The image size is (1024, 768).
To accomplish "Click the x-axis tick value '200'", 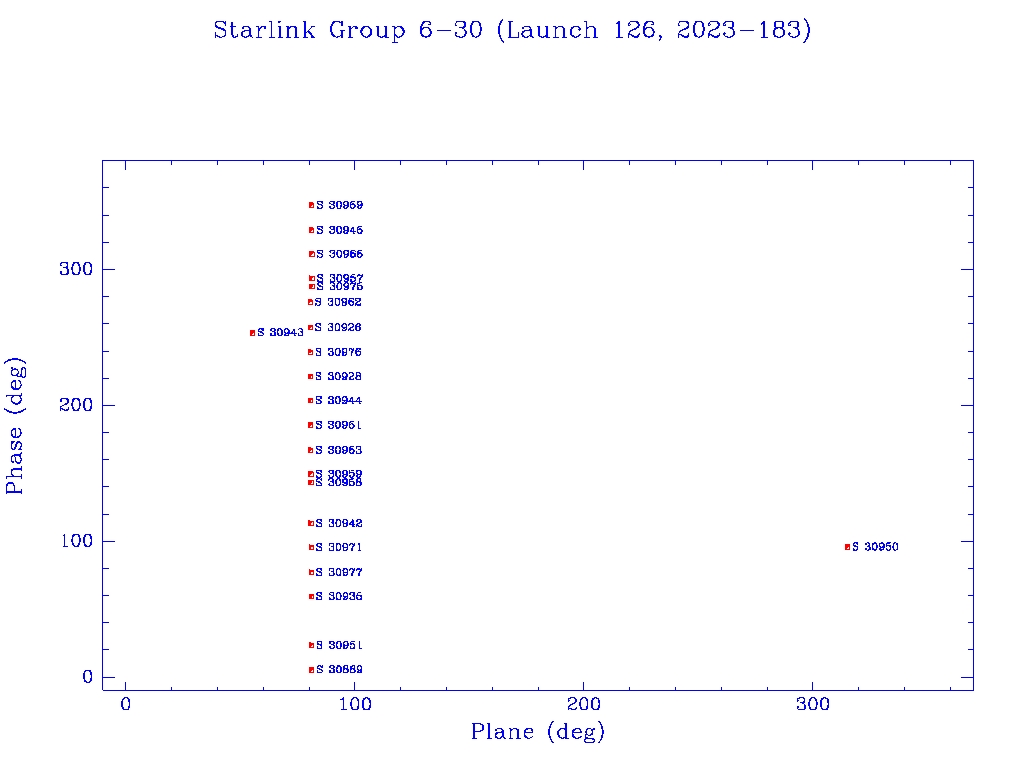I will pos(583,704).
